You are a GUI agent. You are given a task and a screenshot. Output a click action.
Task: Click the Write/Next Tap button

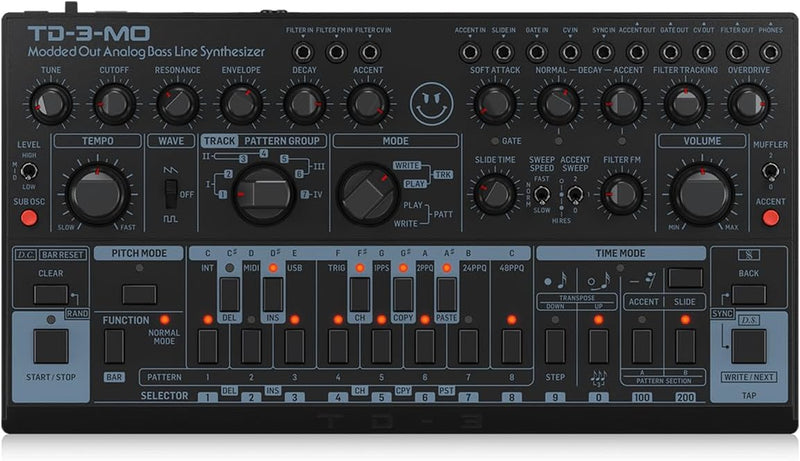748,347
